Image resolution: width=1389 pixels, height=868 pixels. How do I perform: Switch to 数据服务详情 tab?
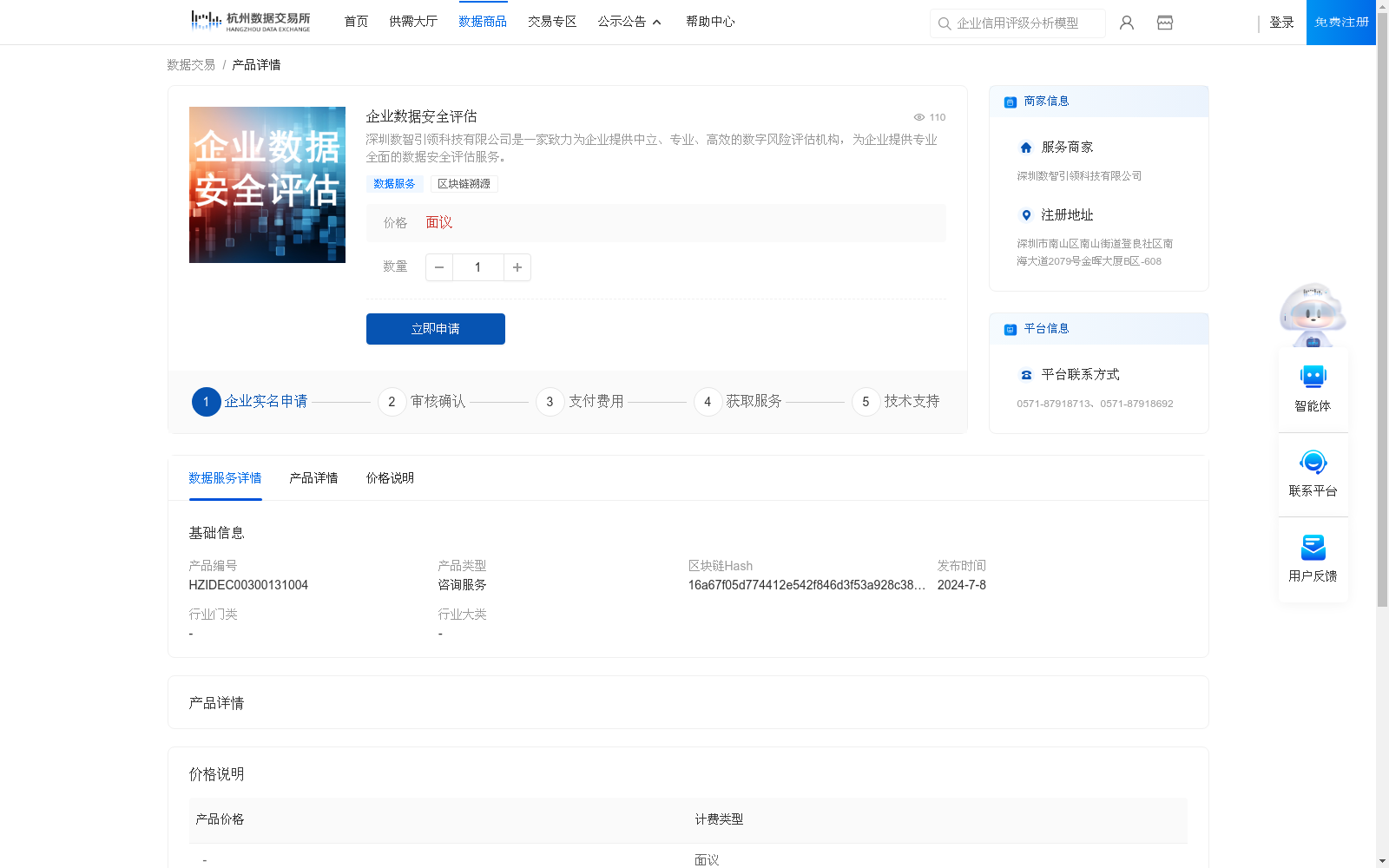coord(225,478)
